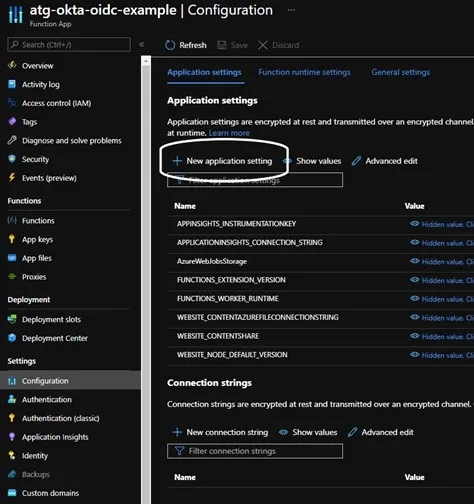Reveal hidden value of APPINSIGHTS_INSTRUMENTATIONKEY
This screenshot has width=474, height=504.
441,224
